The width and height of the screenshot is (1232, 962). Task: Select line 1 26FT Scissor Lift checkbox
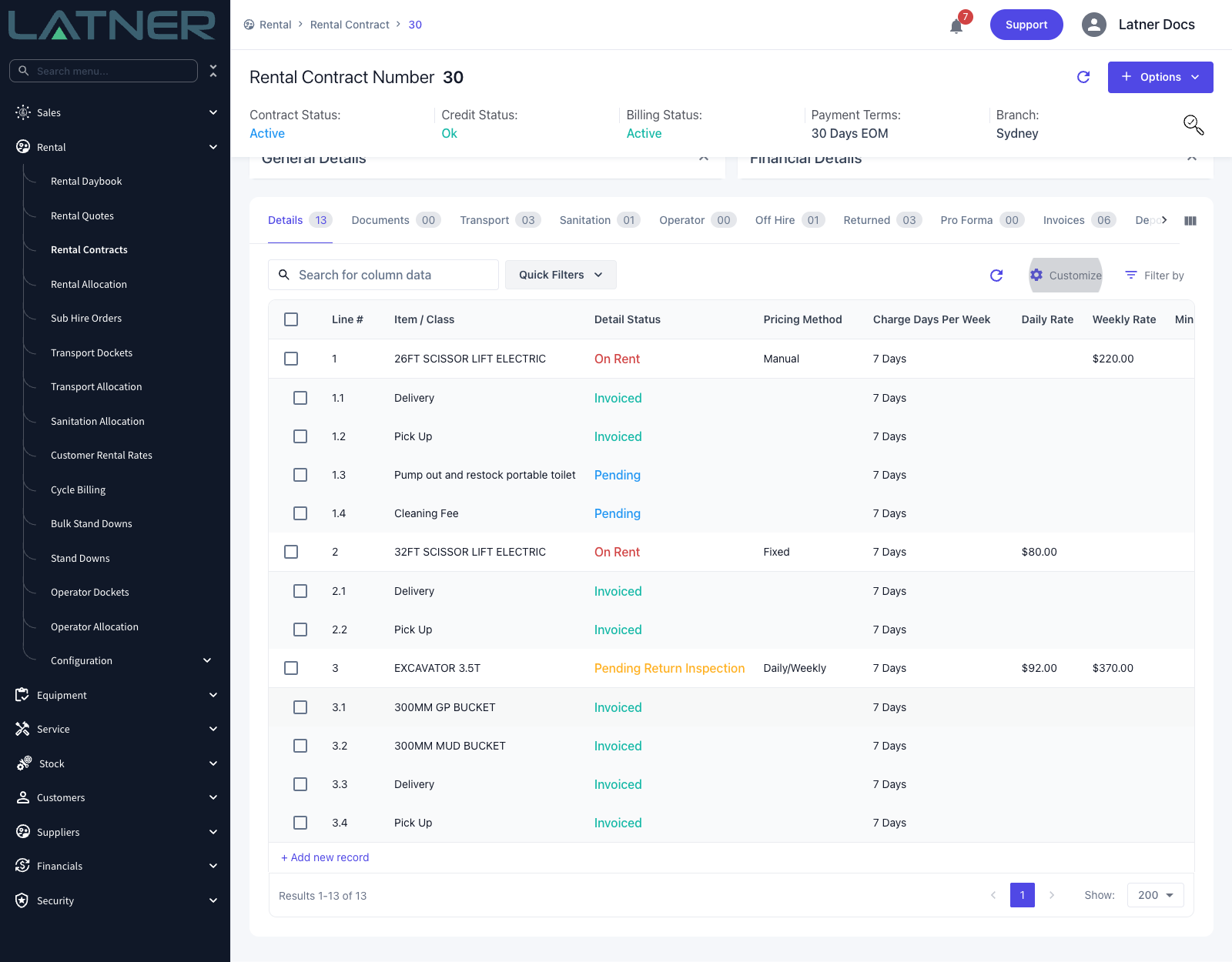click(x=291, y=359)
